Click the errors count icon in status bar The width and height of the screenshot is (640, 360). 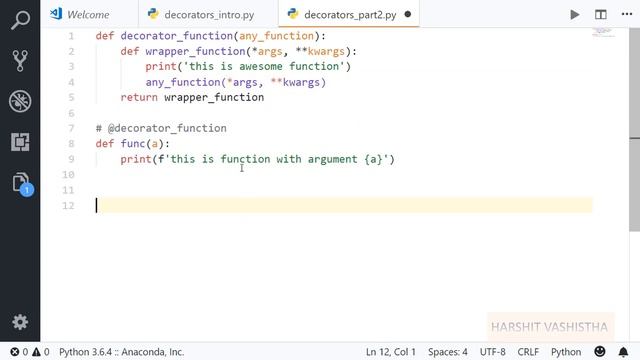tap(19, 352)
